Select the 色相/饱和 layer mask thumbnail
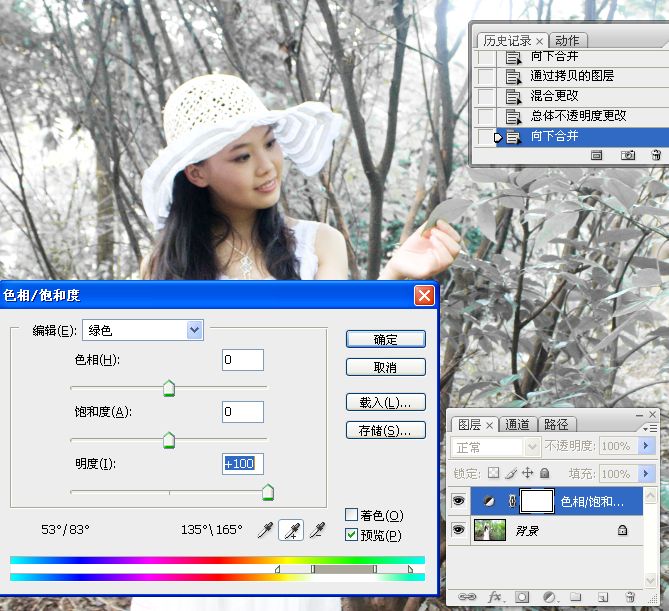 (537, 501)
